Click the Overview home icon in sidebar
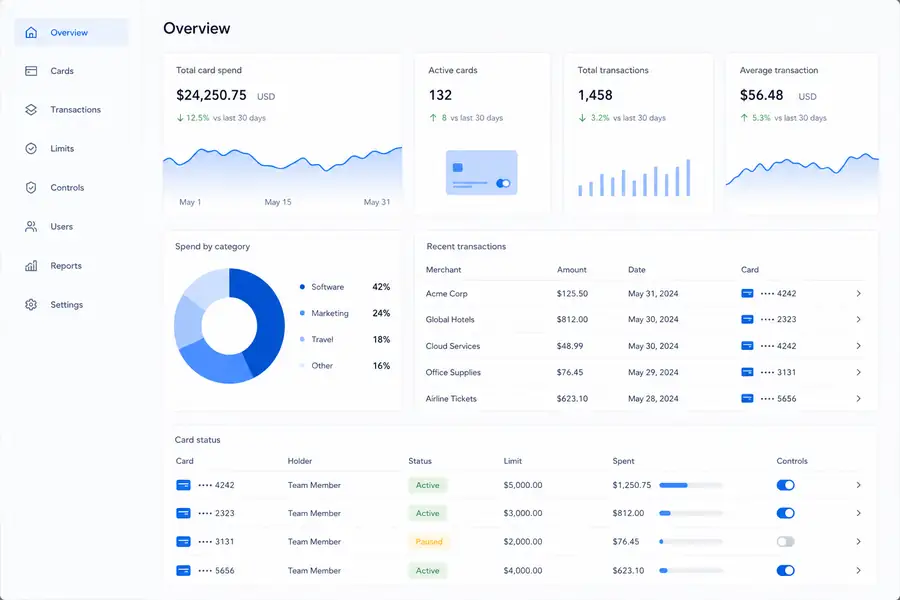Viewport: 900px width, 600px height. (31, 32)
